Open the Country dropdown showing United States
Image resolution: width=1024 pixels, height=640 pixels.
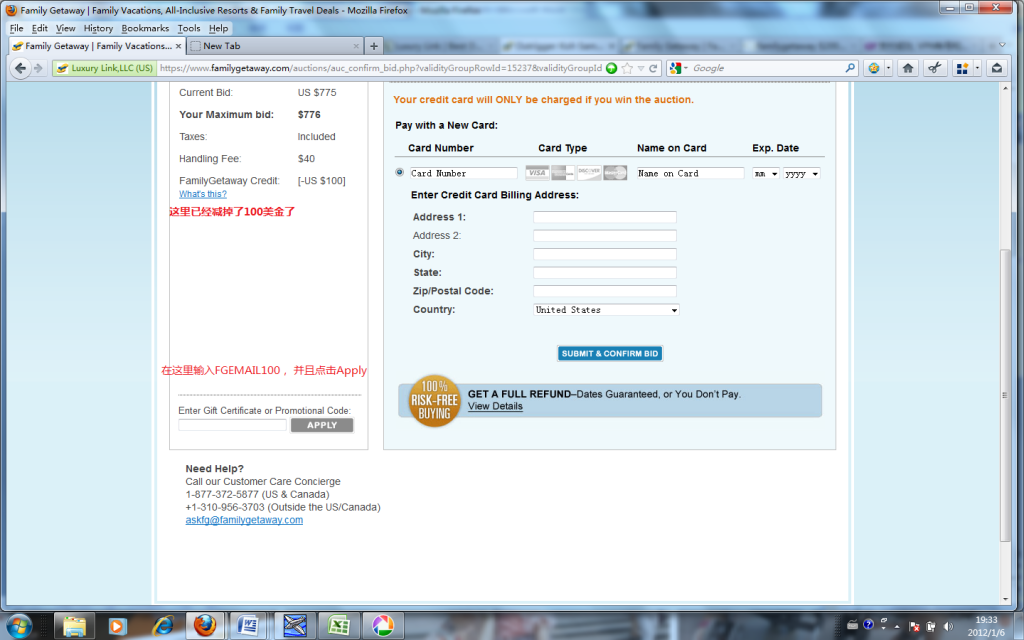[x=606, y=310]
